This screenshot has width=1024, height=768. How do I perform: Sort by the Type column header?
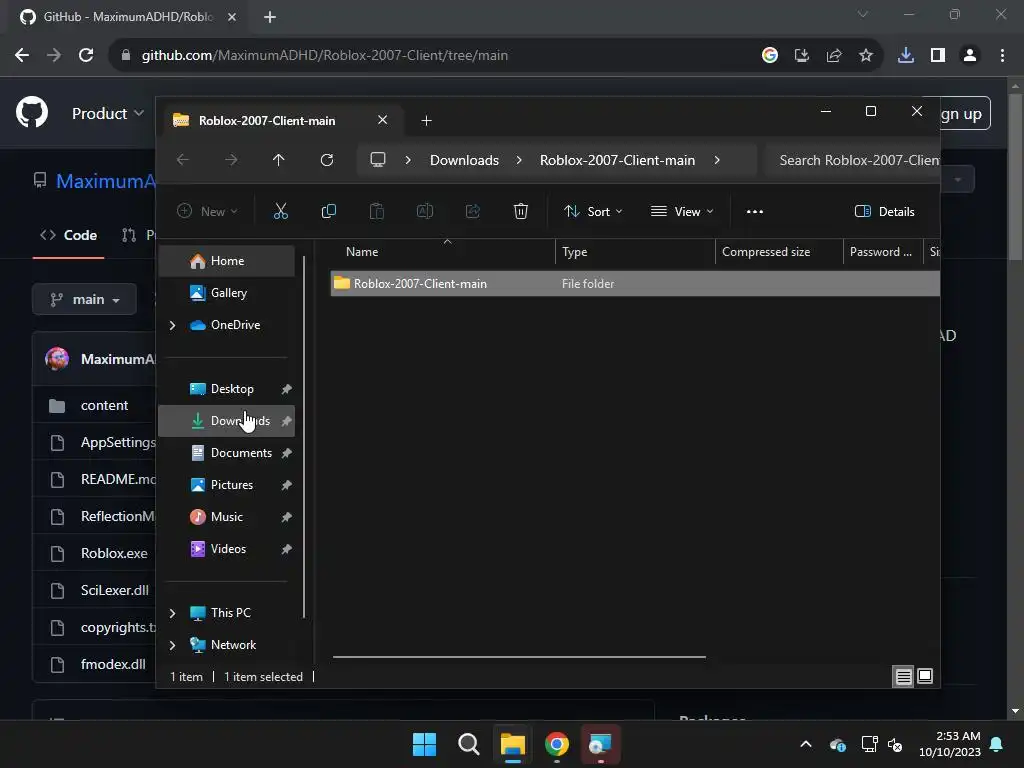coord(635,251)
